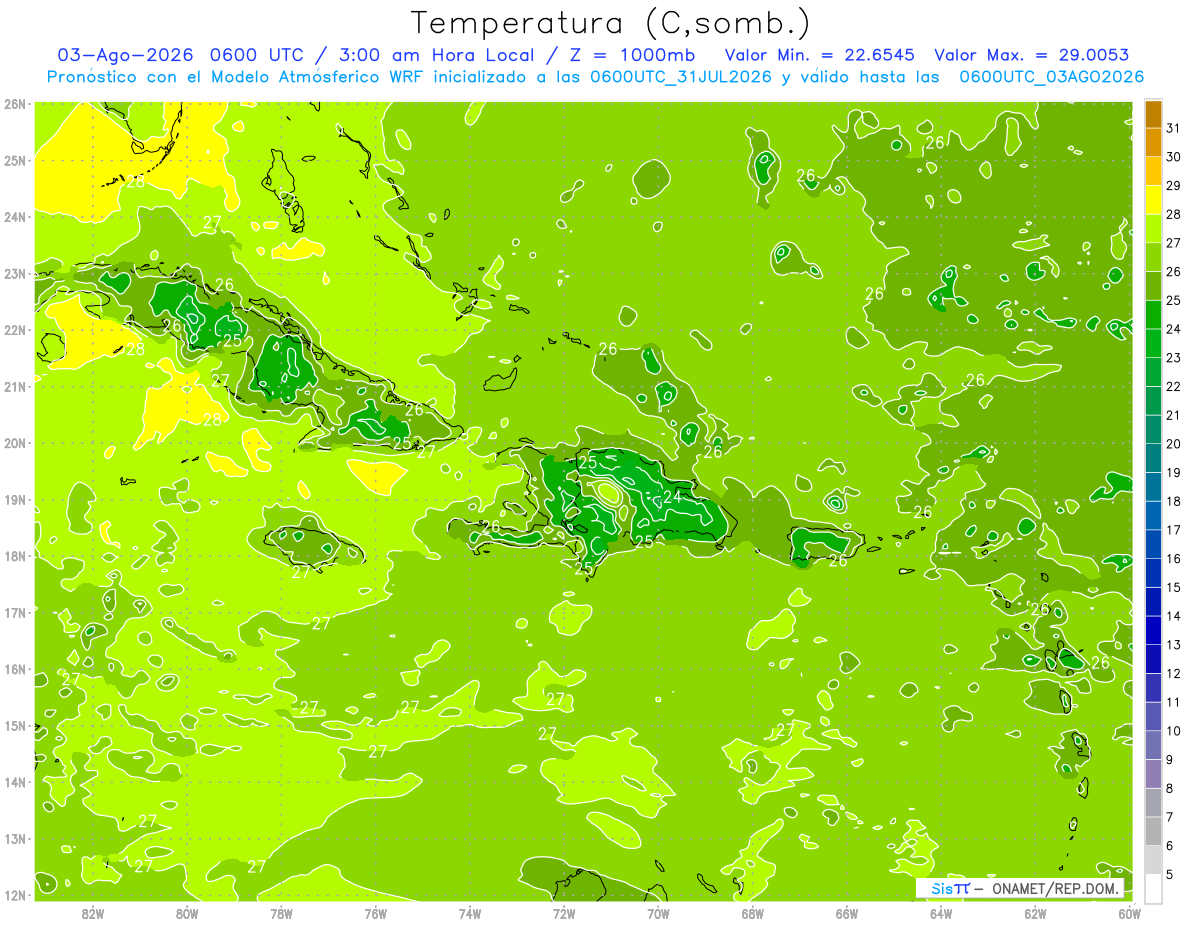
Task: Pick the green color-scale band between 24 and 25
Action: [x=1153, y=315]
